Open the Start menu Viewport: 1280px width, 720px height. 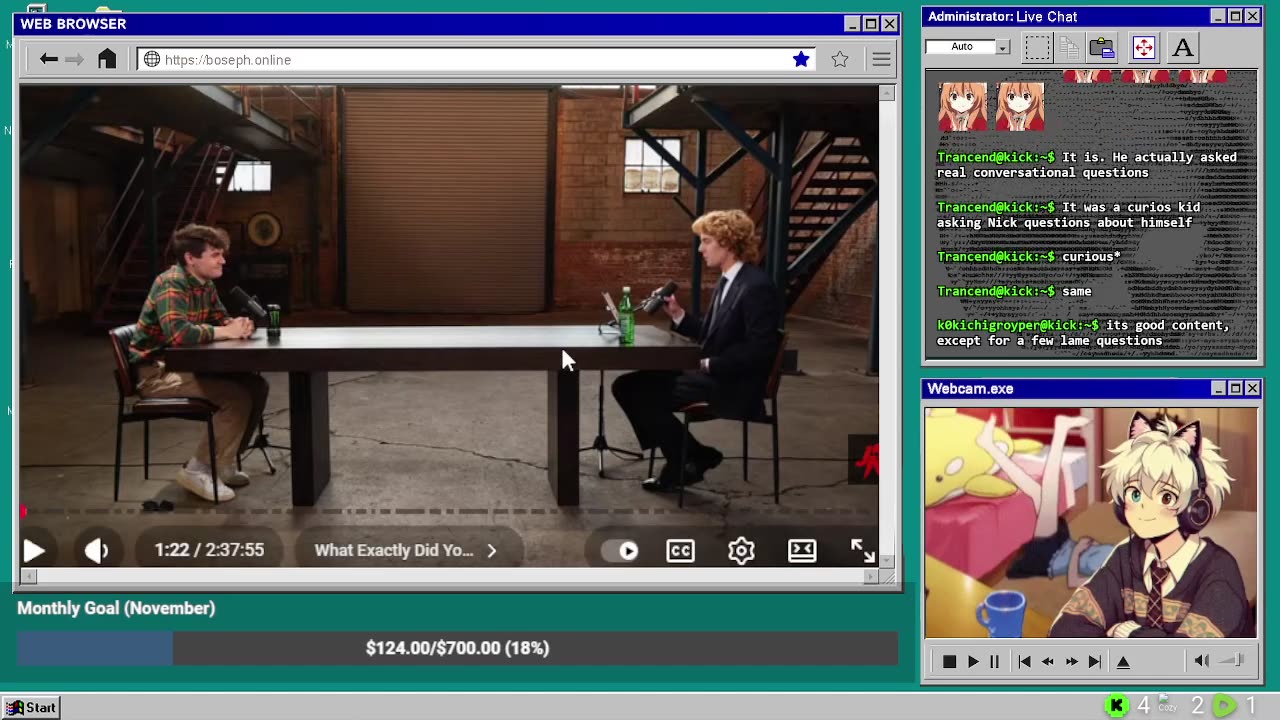pyautogui.click(x=31, y=707)
